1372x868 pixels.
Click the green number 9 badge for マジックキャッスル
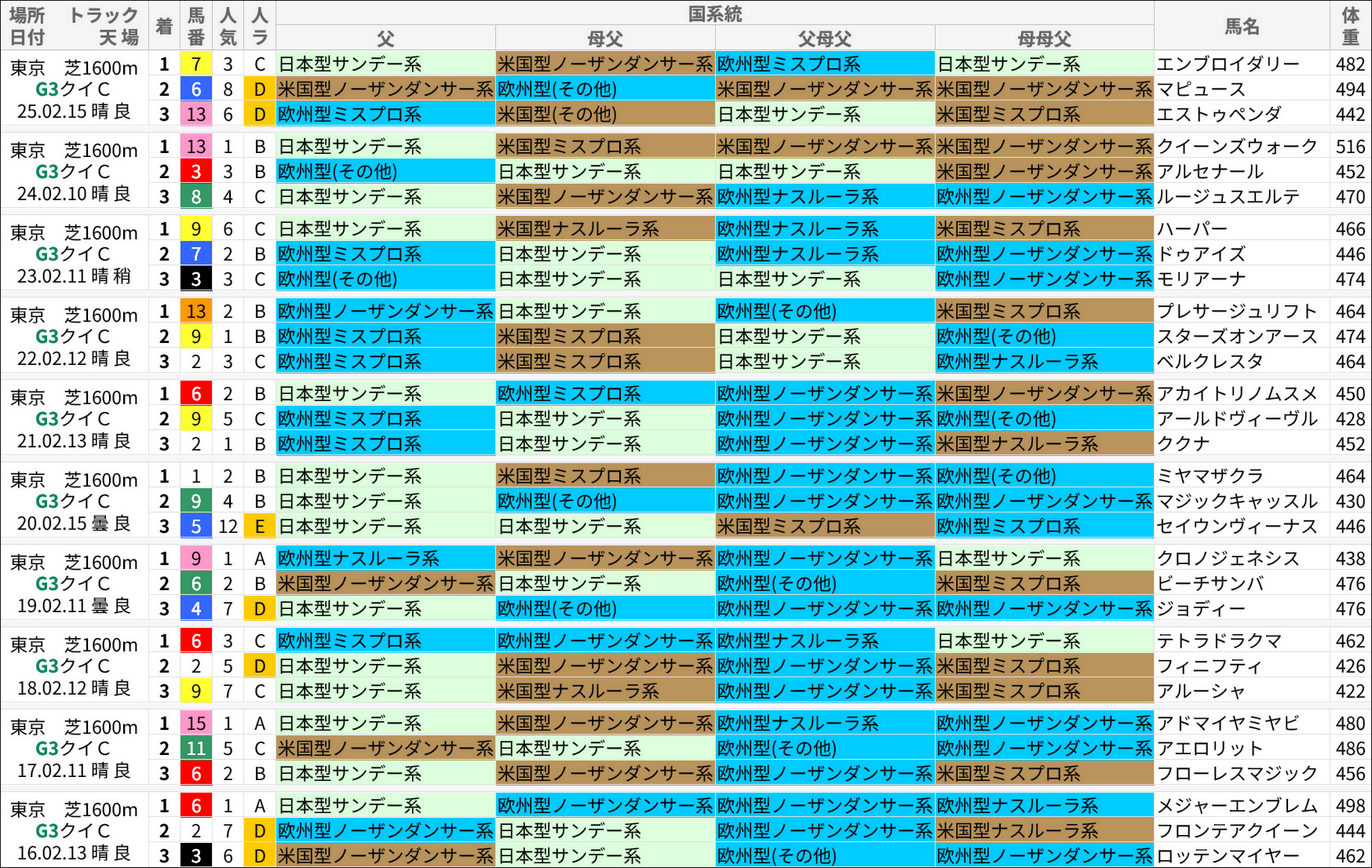click(195, 501)
